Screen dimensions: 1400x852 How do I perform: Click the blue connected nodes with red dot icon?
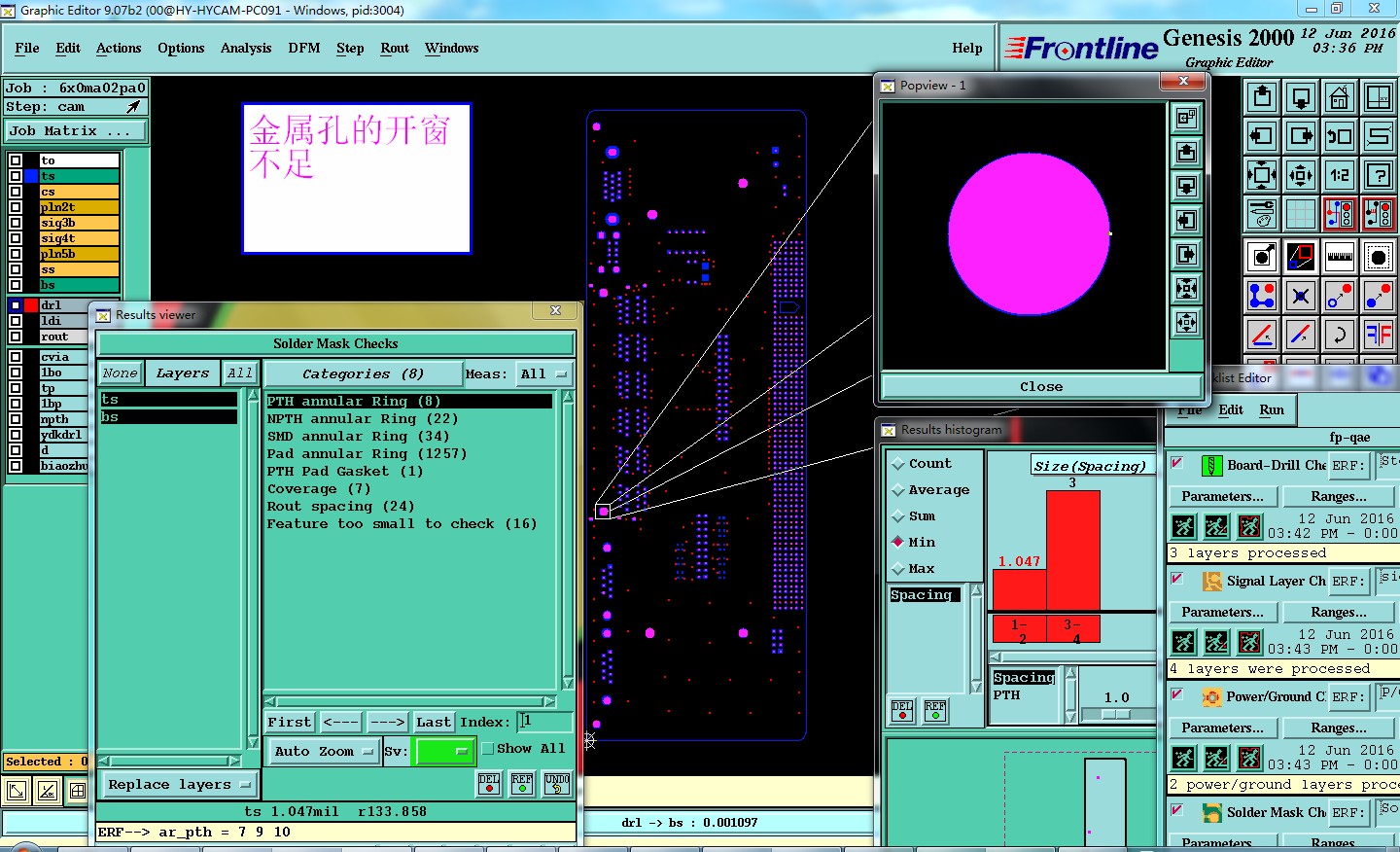[x=1262, y=296]
